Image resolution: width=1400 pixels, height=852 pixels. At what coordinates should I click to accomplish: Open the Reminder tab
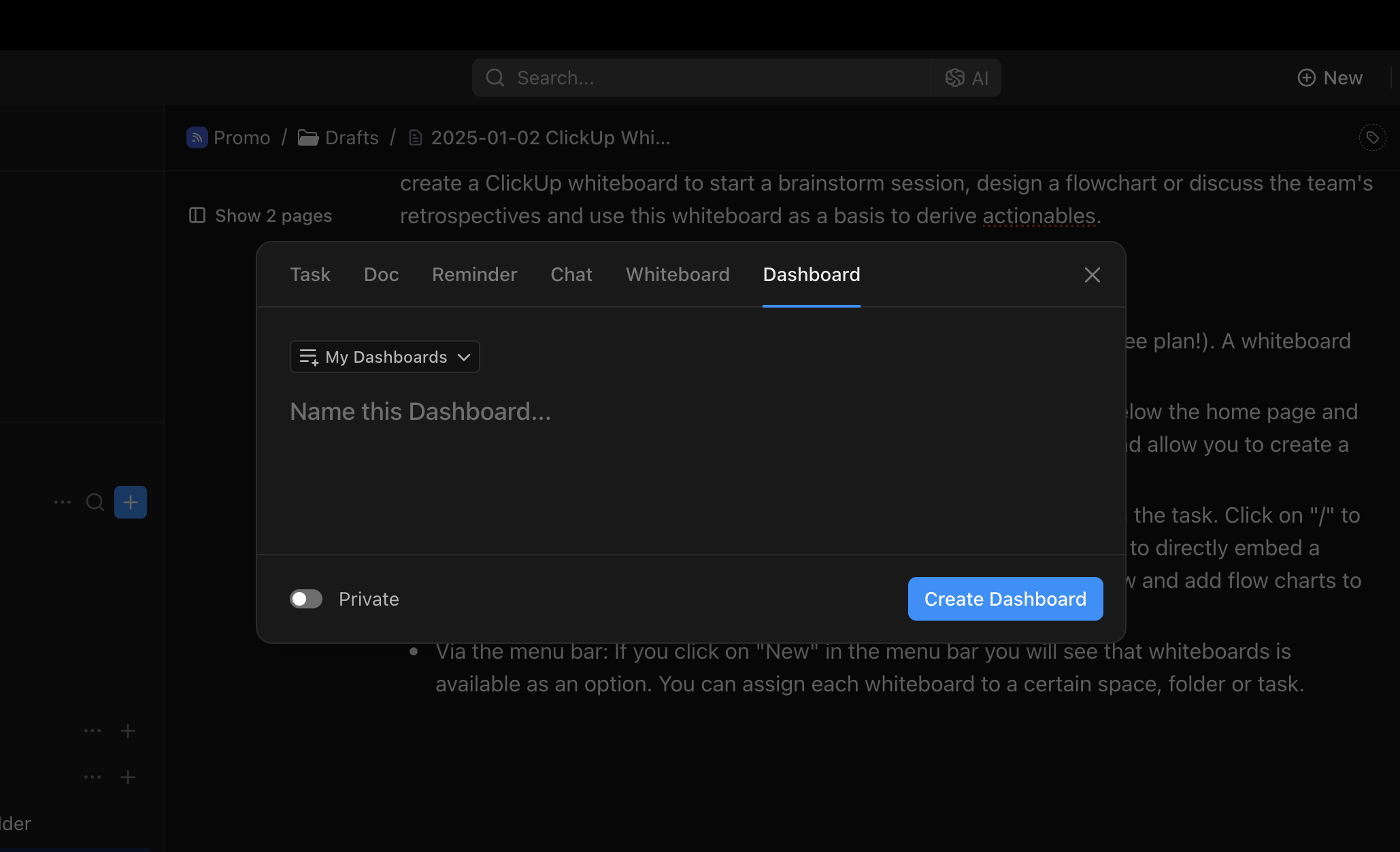[x=474, y=274]
